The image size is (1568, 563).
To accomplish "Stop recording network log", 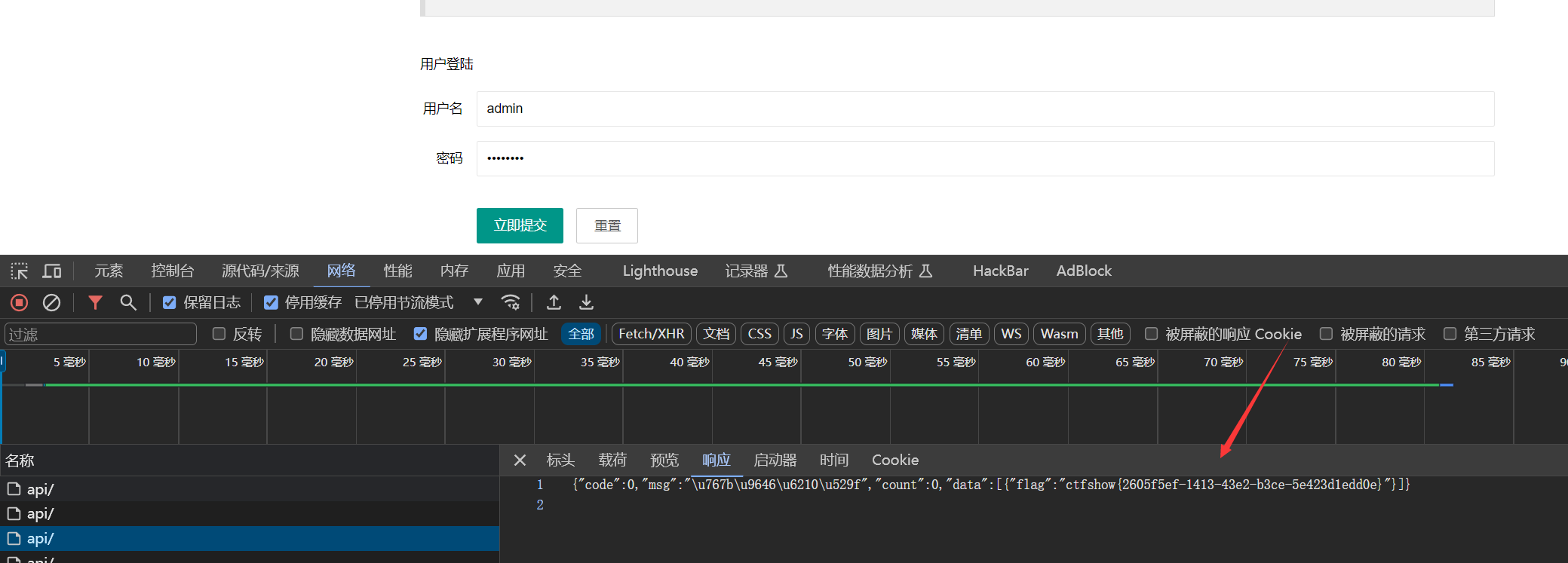I will point(20,303).
